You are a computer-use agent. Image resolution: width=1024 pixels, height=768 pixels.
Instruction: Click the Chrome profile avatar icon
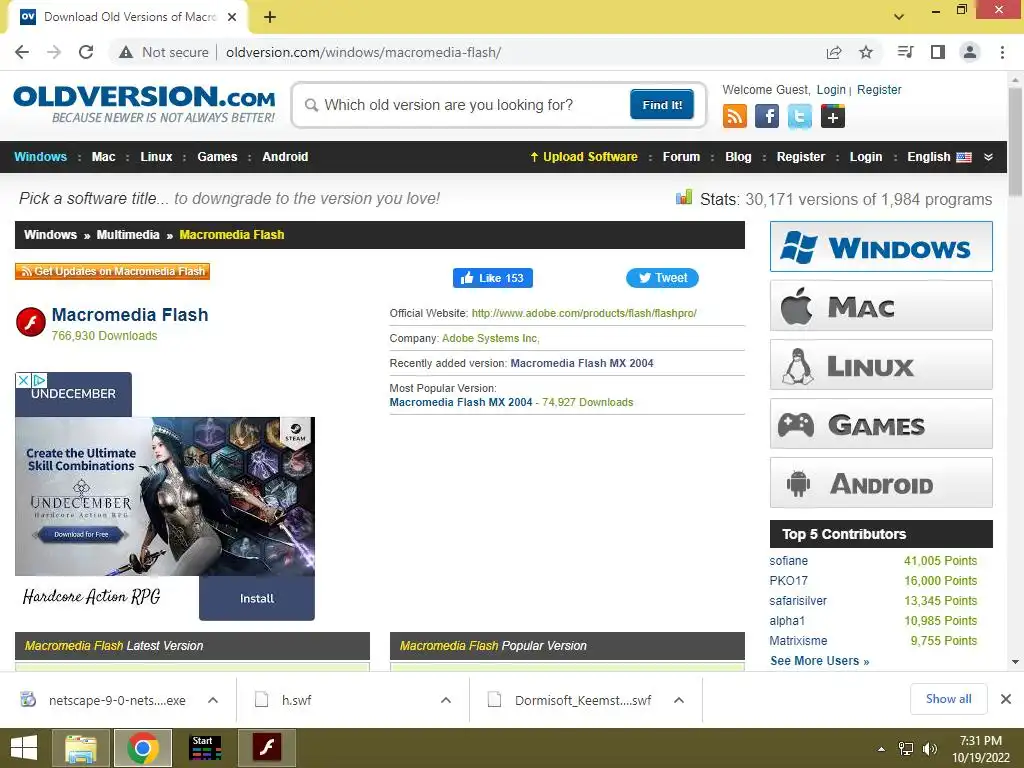[970, 52]
